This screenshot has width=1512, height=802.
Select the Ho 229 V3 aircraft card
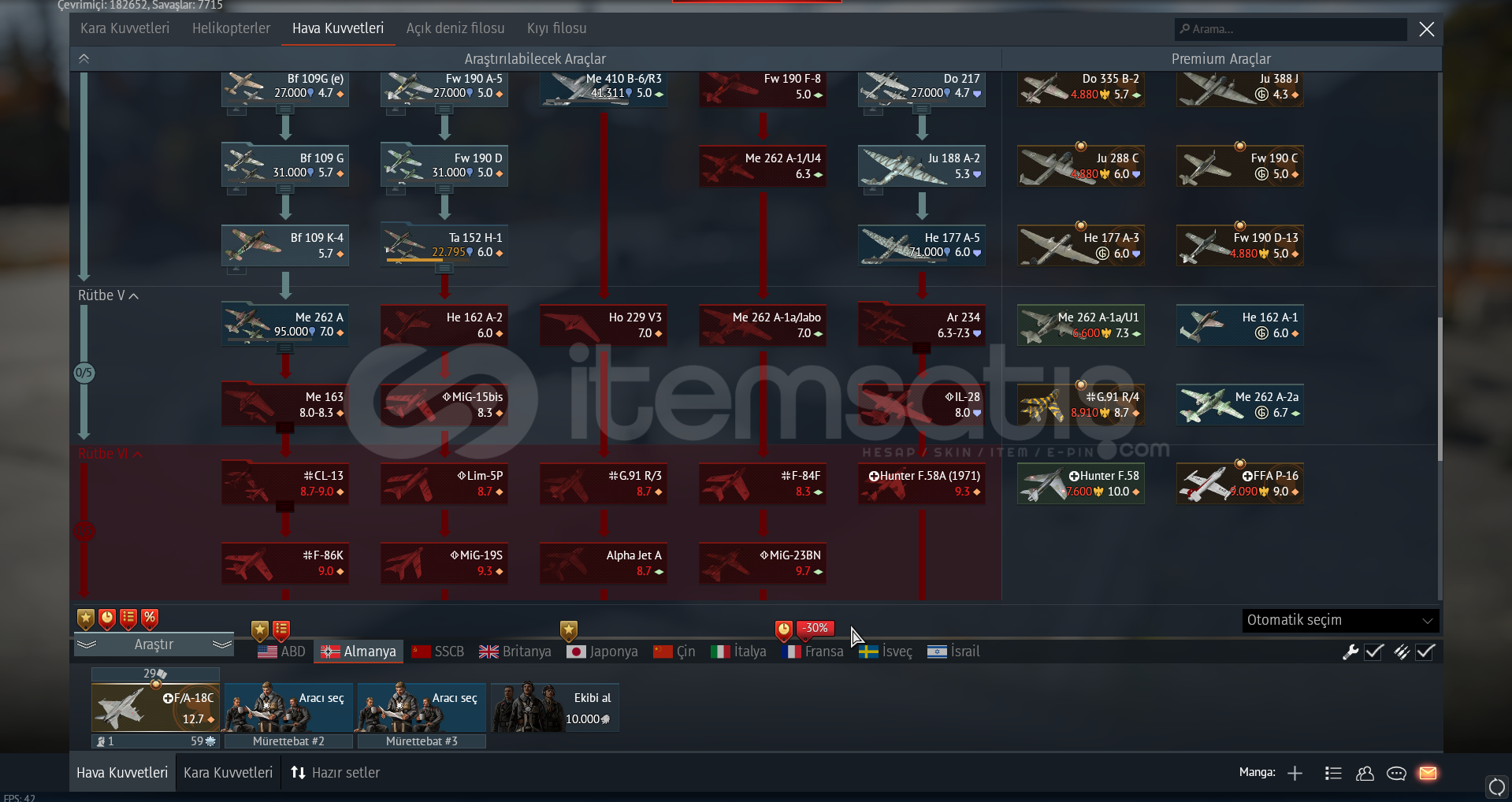[604, 324]
